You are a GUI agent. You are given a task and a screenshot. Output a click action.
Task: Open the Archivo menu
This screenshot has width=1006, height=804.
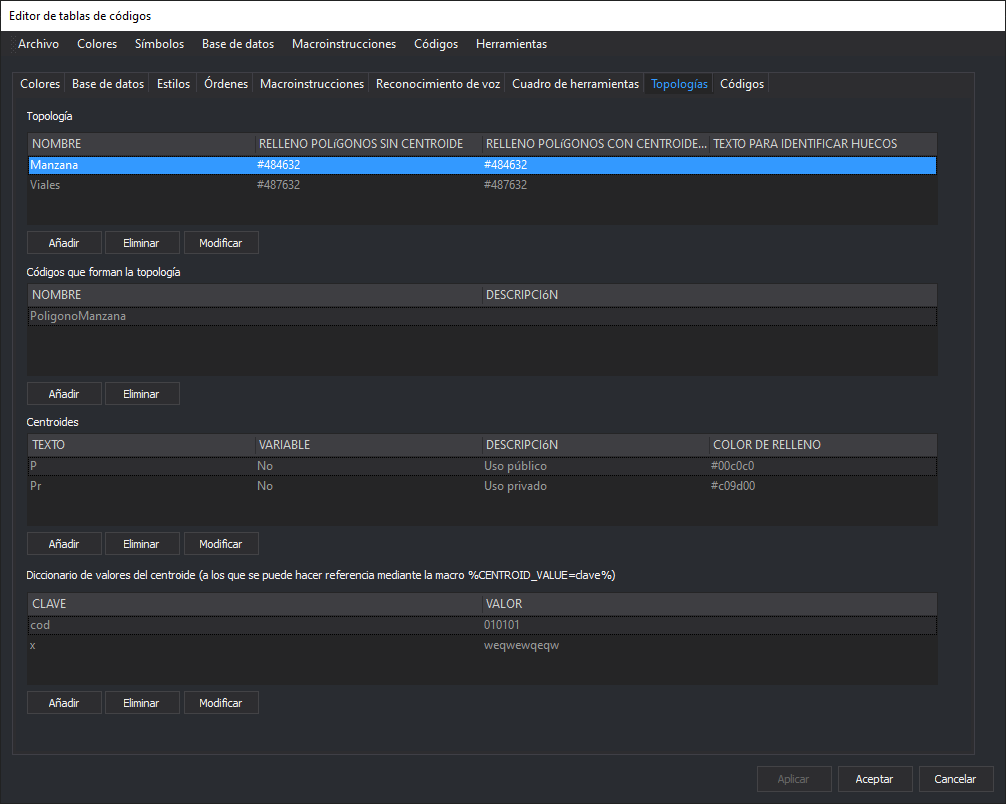point(38,44)
